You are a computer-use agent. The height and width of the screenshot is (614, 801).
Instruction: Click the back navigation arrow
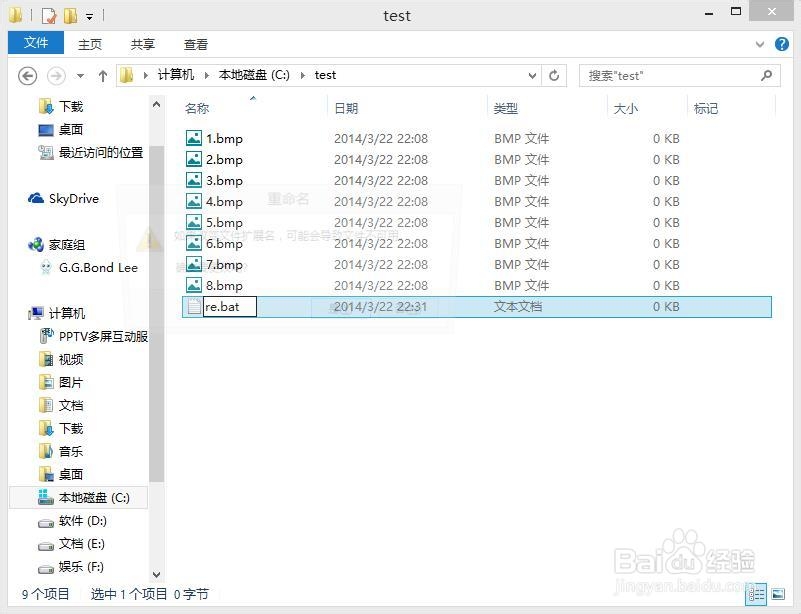click(28, 75)
